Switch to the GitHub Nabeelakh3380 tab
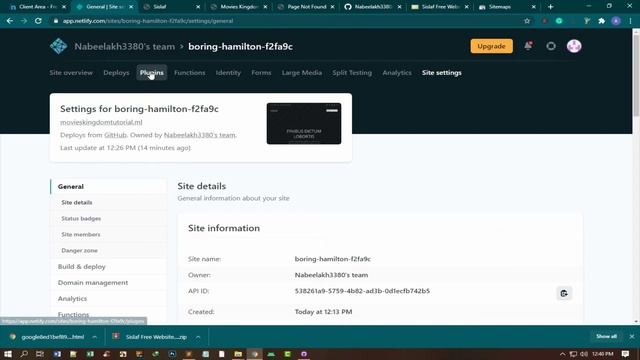Screen dimensions: 640x360 pyautogui.click(x=372, y=7)
